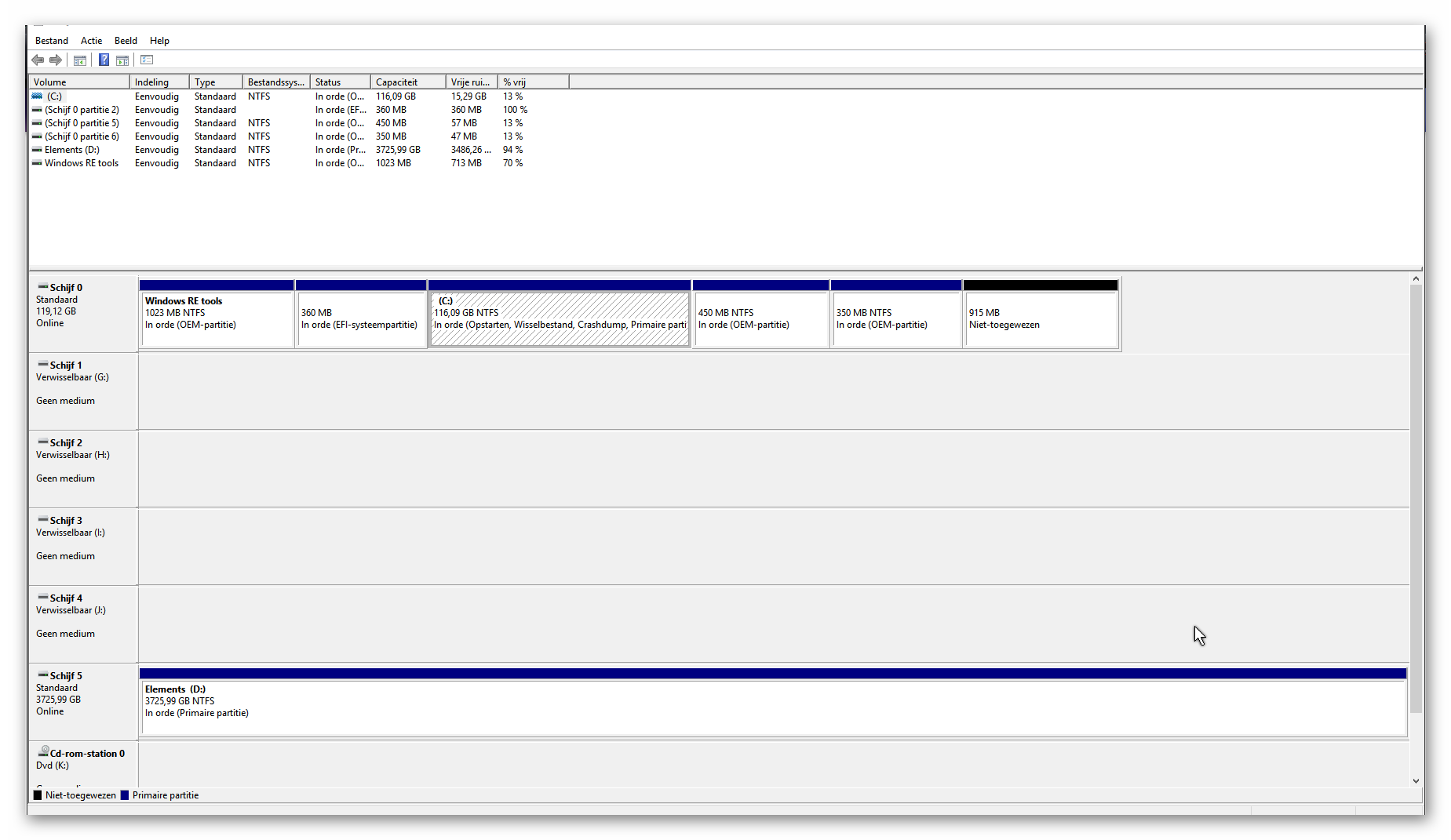
Task: Open the Actie menu
Action: tap(91, 41)
